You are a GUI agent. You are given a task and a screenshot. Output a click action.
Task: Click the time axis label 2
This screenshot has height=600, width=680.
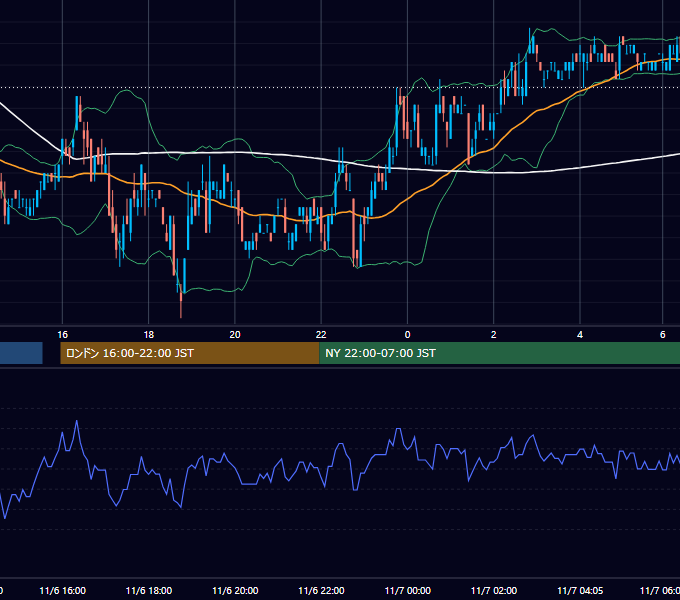494,334
